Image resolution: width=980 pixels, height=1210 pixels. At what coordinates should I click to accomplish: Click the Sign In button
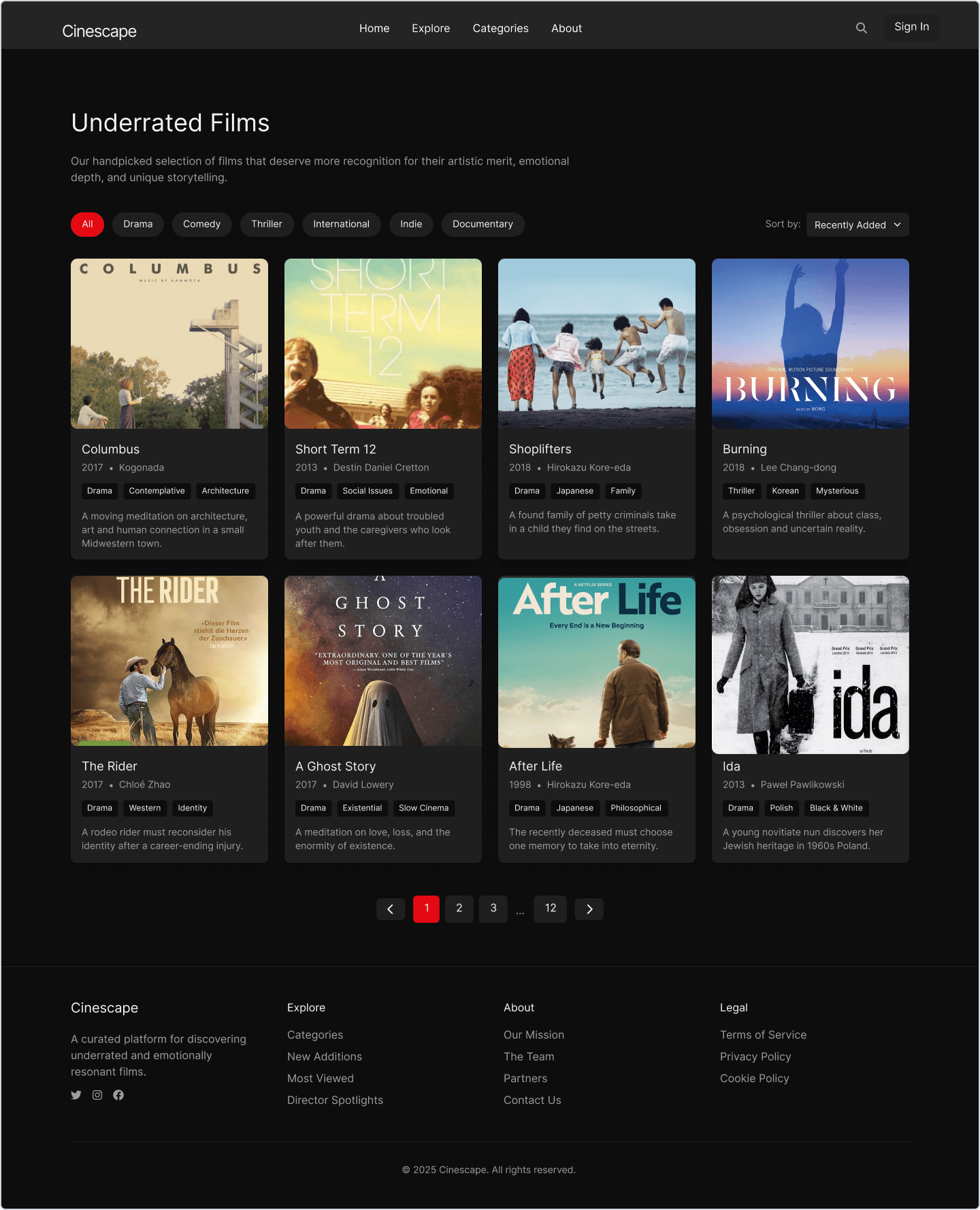(x=912, y=28)
